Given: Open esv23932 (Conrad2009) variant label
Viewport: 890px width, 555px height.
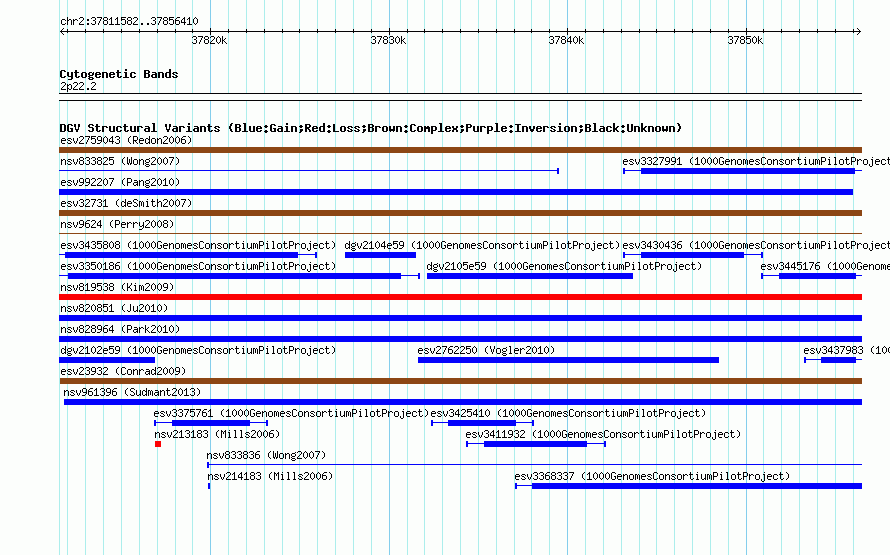Looking at the screenshot, I should (x=123, y=371).
